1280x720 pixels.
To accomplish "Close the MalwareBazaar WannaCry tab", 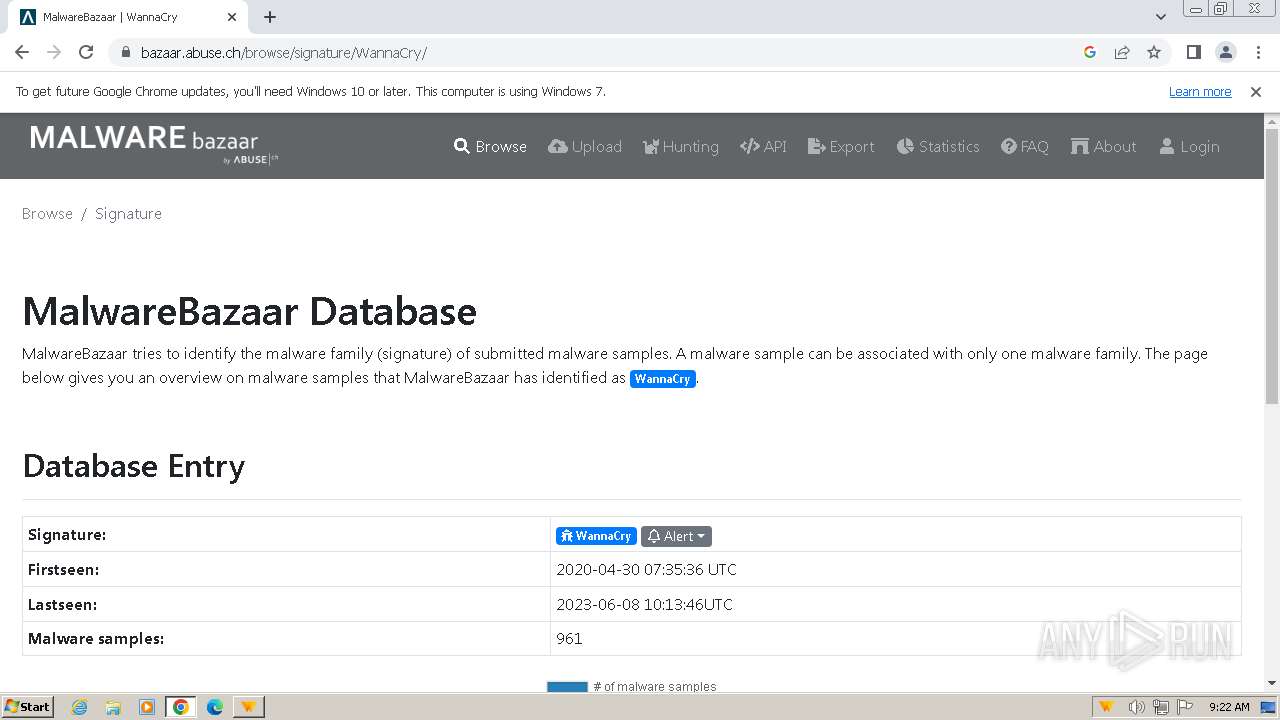I will [x=232, y=17].
